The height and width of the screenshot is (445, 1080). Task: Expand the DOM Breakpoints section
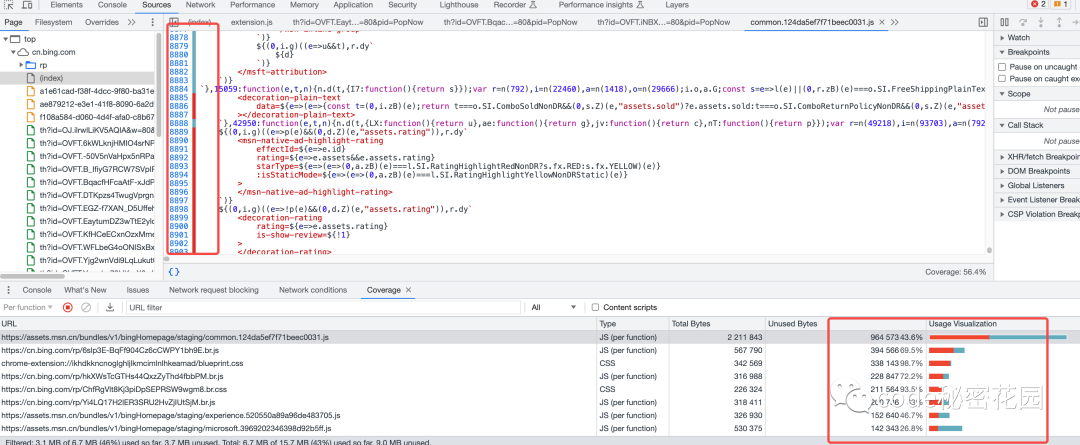click(x=1037, y=171)
